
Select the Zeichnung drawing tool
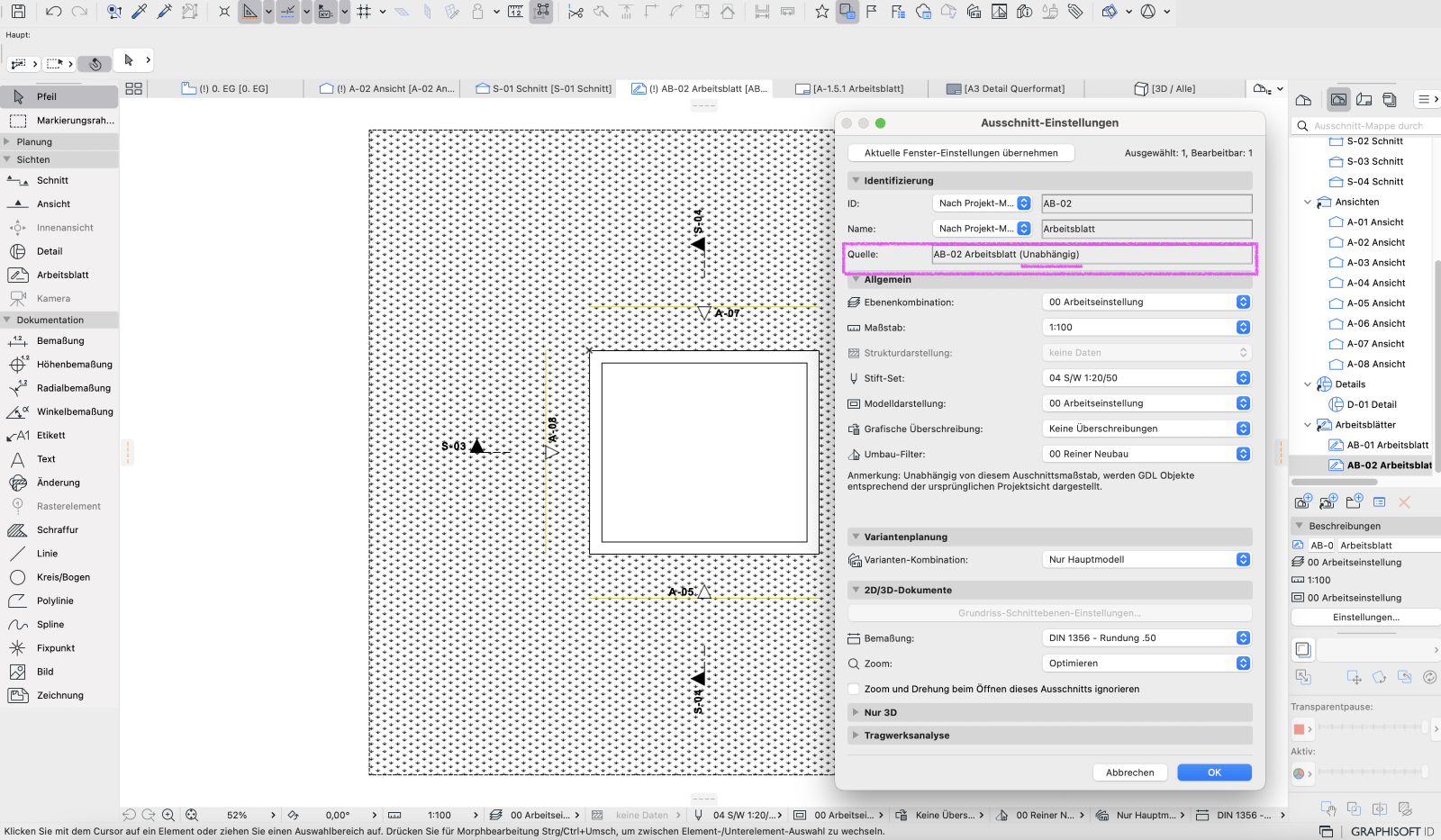(x=59, y=695)
